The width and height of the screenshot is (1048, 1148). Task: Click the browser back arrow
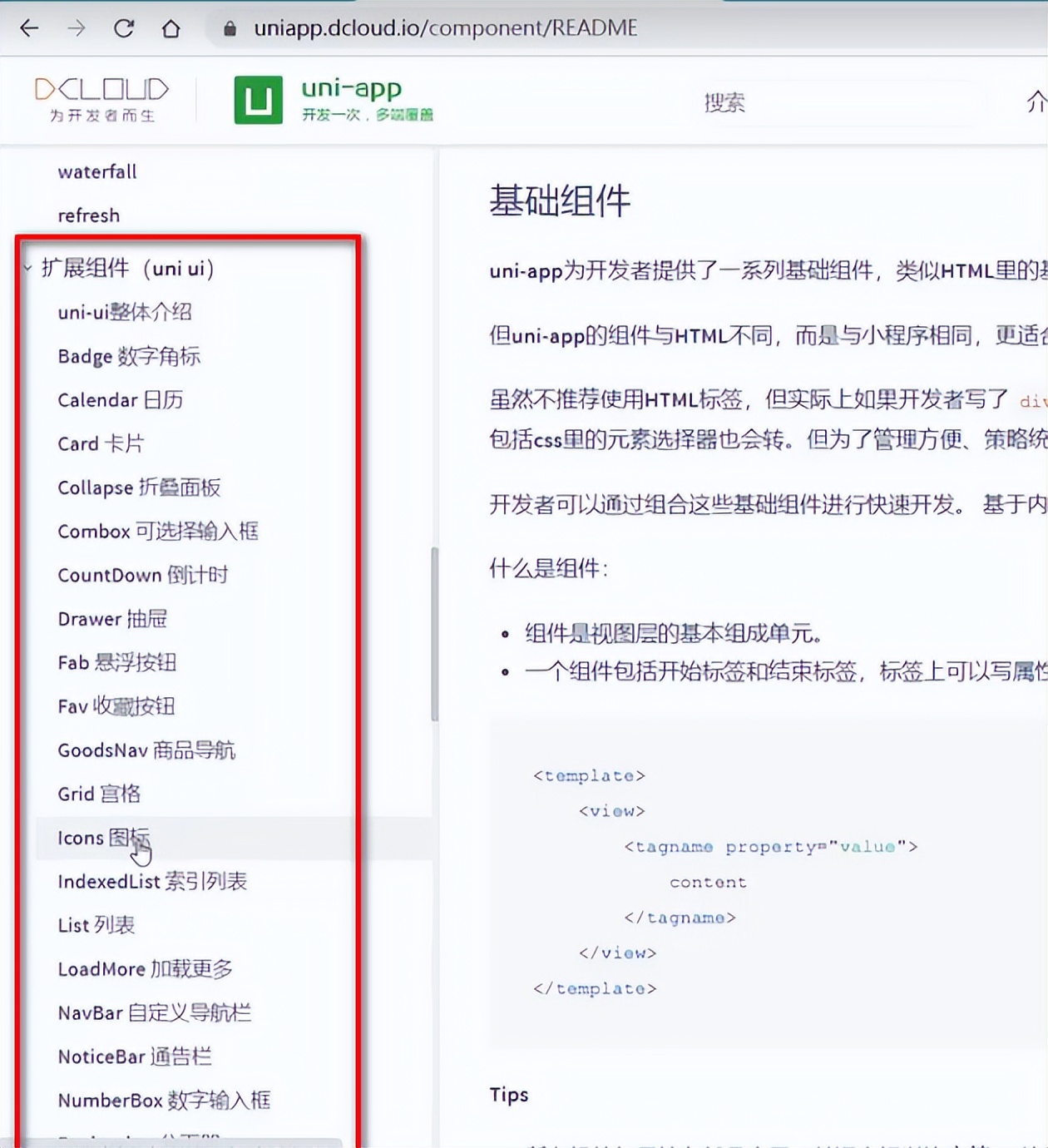coord(29,27)
